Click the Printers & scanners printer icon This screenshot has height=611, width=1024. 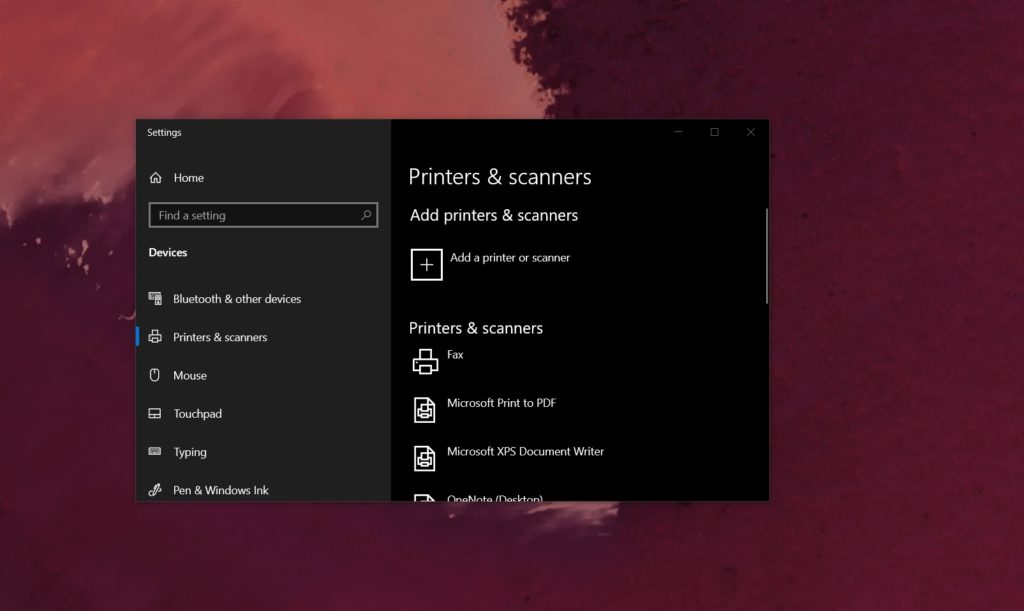pyautogui.click(x=156, y=337)
